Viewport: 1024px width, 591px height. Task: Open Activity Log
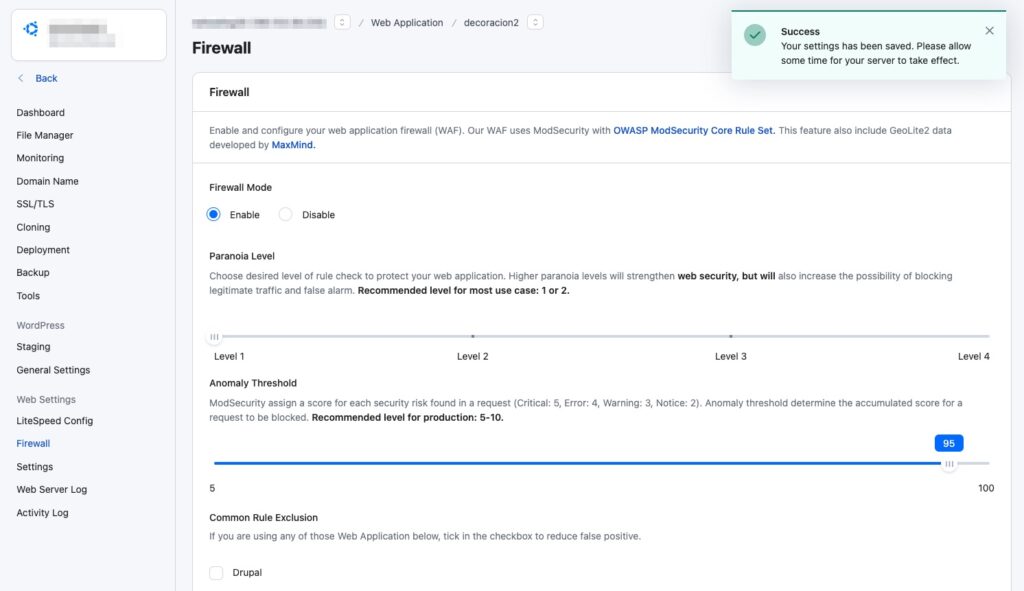coord(42,513)
